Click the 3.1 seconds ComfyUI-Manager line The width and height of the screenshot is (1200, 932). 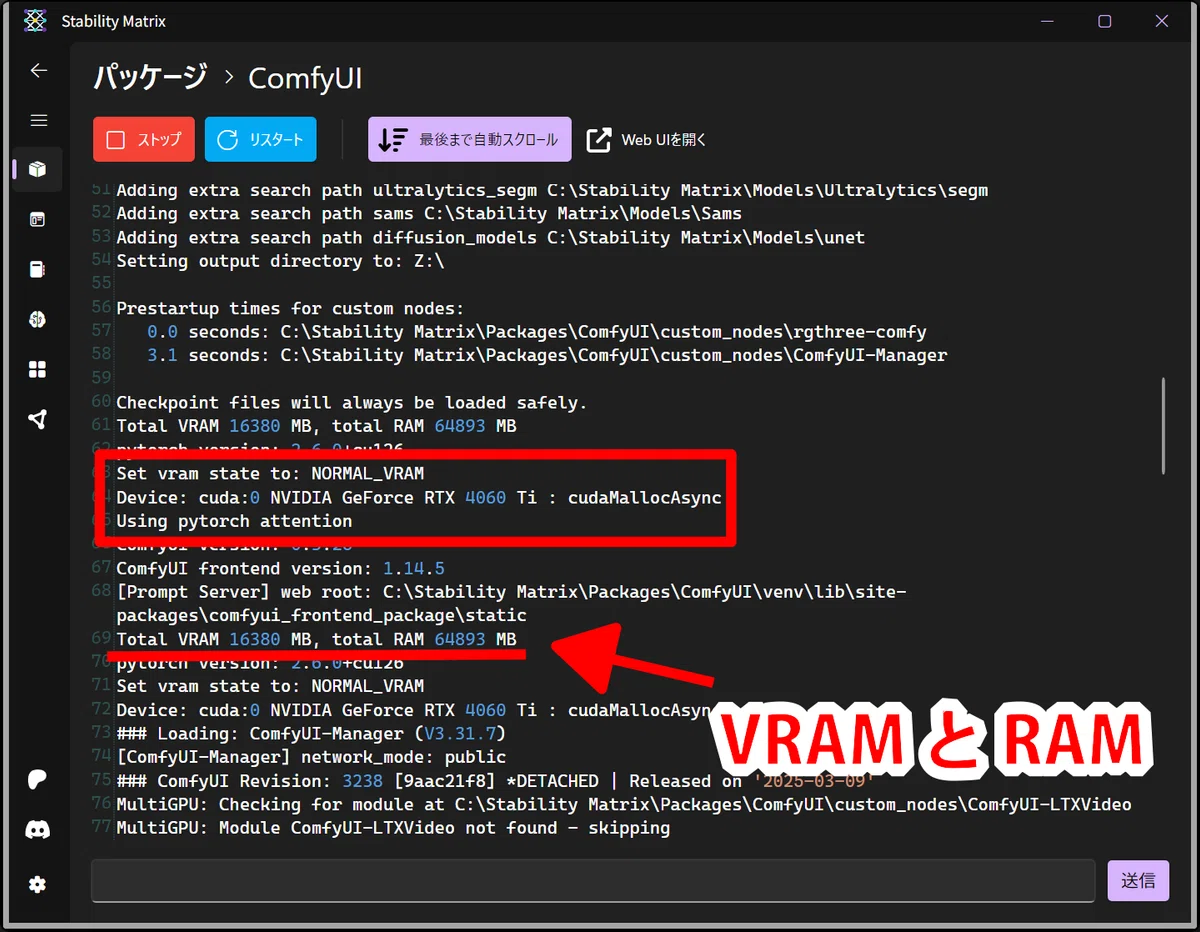click(x=547, y=355)
